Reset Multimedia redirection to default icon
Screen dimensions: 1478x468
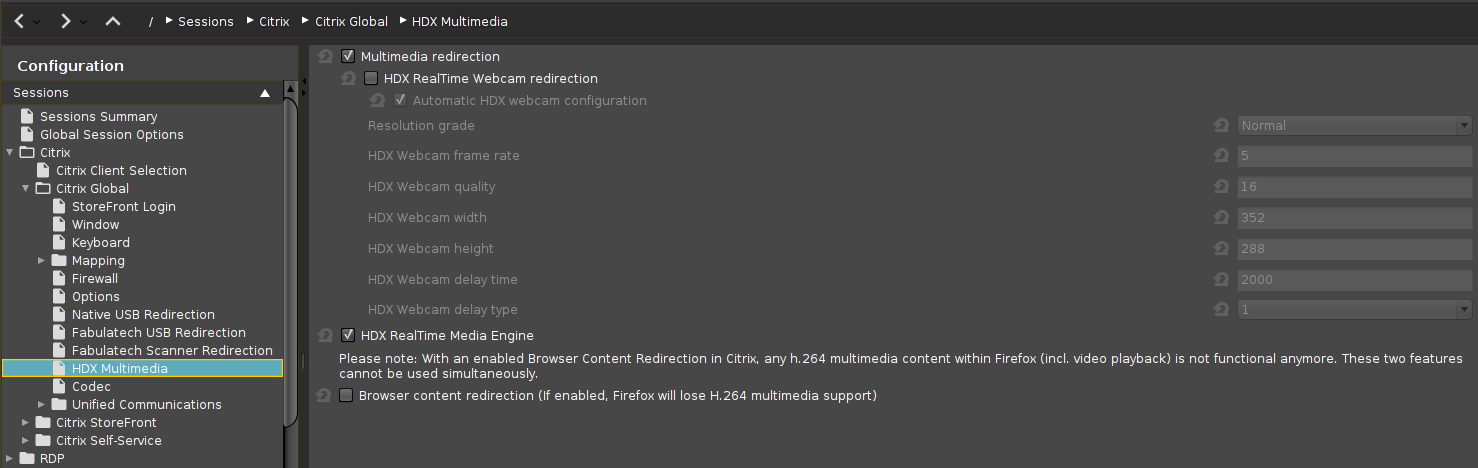click(325, 57)
